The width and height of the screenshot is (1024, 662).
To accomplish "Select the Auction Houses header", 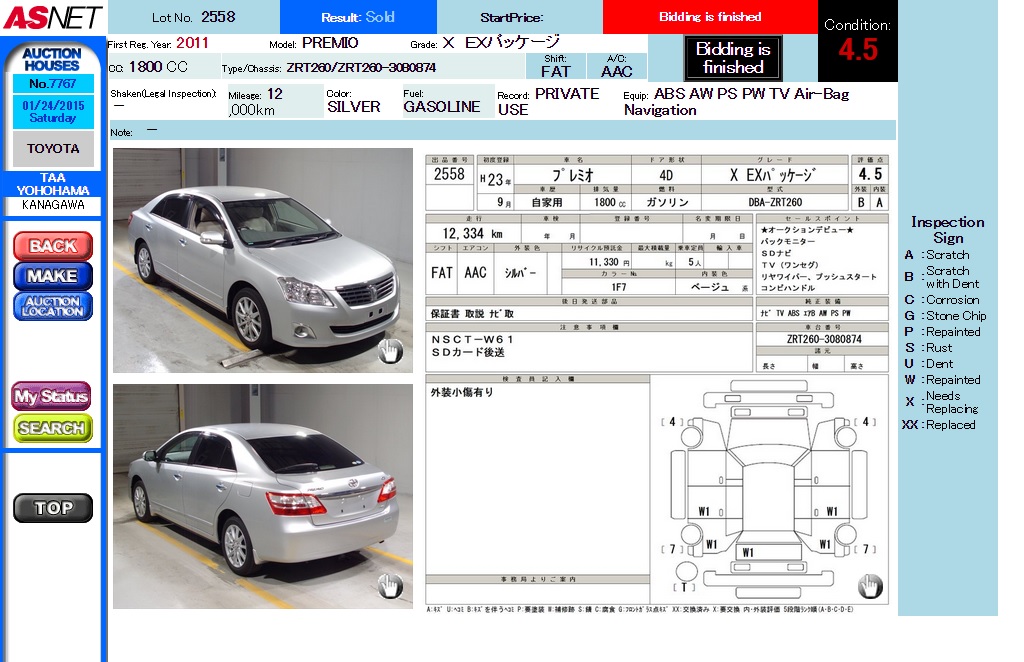I will click(x=53, y=59).
